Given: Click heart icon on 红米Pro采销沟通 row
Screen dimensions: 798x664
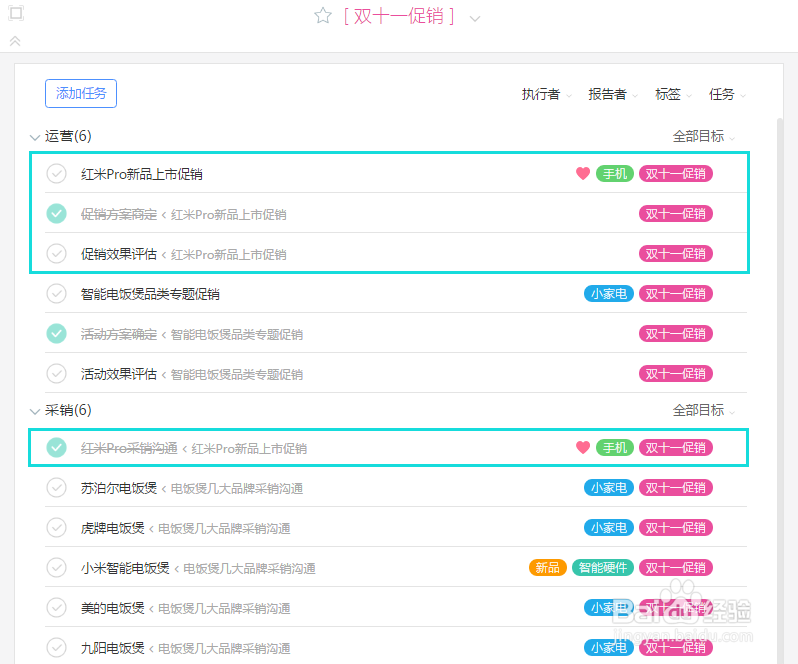Looking at the screenshot, I should (x=583, y=448).
